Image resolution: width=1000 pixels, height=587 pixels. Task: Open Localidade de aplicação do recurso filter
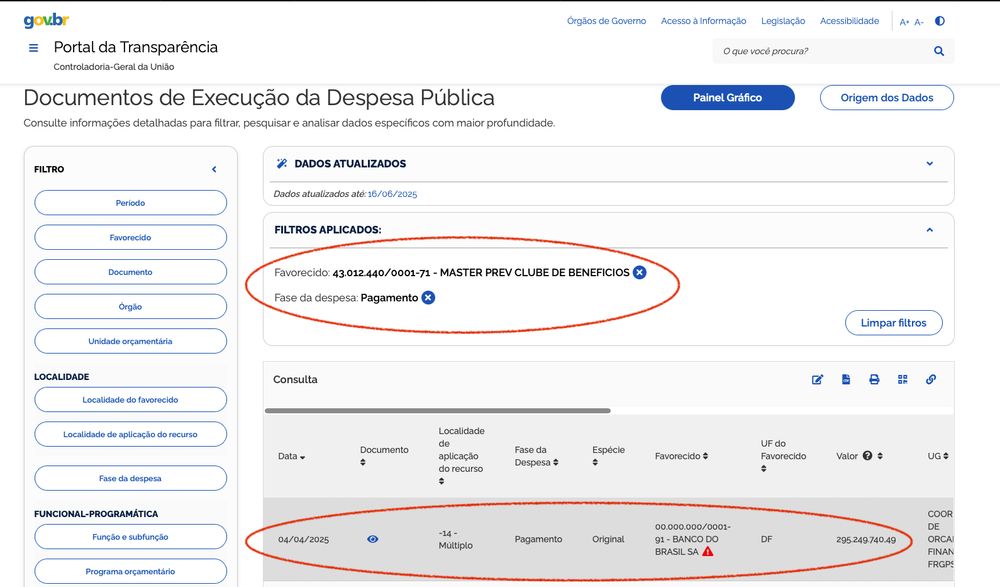pyautogui.click(x=130, y=435)
